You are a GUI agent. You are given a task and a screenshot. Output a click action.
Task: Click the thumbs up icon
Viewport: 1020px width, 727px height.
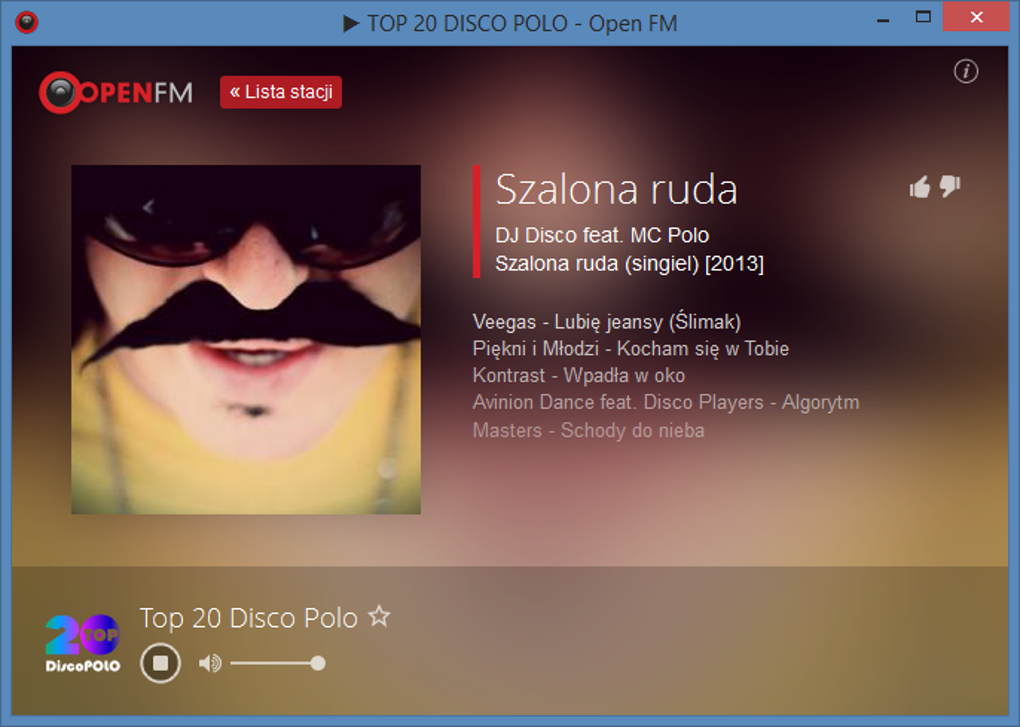pyautogui.click(x=920, y=187)
